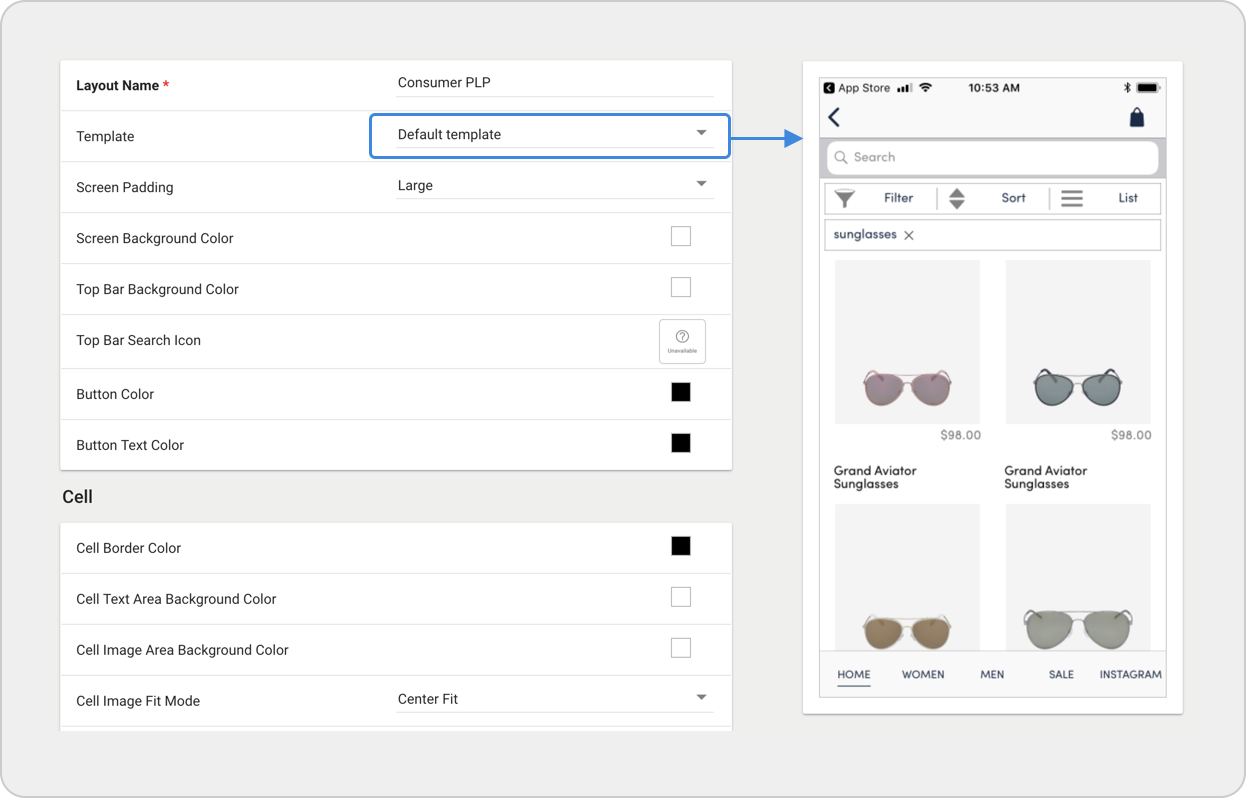Open the dark-lens aviator sunglasses product
The height and width of the screenshot is (798, 1246).
(x=1078, y=342)
